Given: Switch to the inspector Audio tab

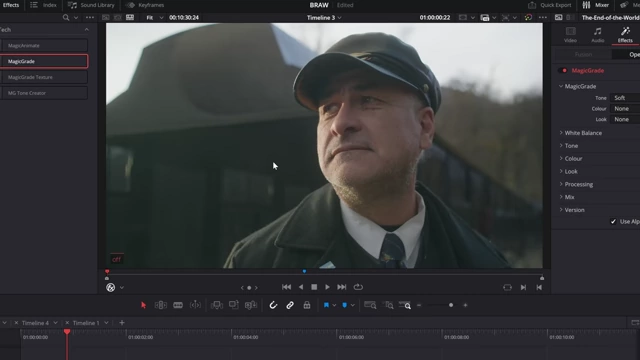Looking at the screenshot, I should coord(598,35).
